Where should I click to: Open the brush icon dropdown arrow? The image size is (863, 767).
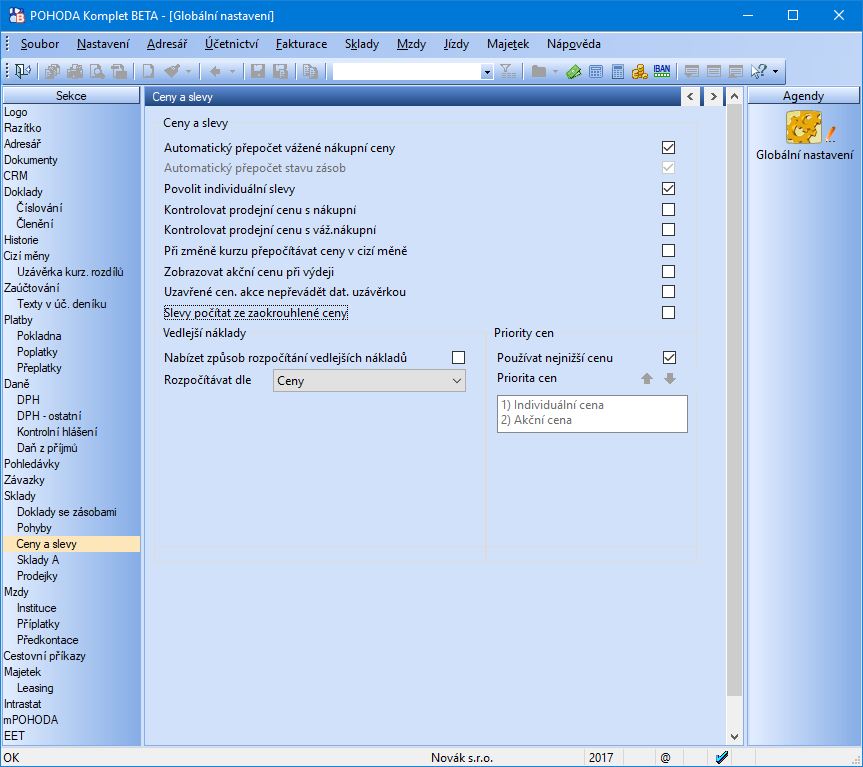(188, 72)
